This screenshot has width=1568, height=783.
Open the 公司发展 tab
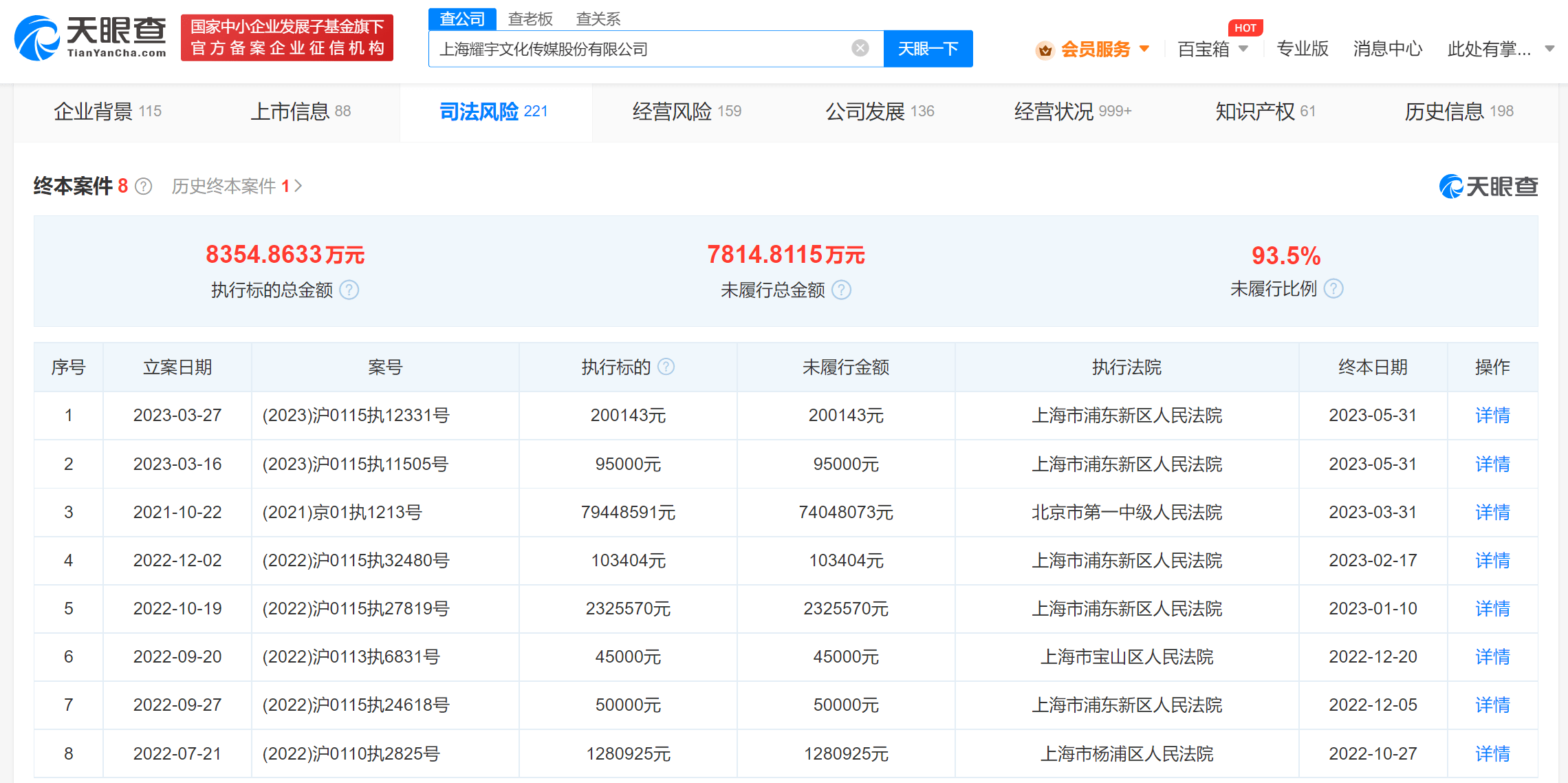pyautogui.click(x=880, y=111)
